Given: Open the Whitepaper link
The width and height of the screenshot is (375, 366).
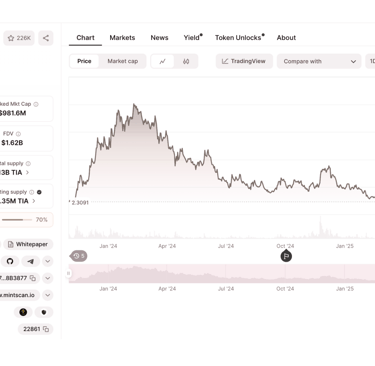Looking at the screenshot, I should click(x=28, y=244).
